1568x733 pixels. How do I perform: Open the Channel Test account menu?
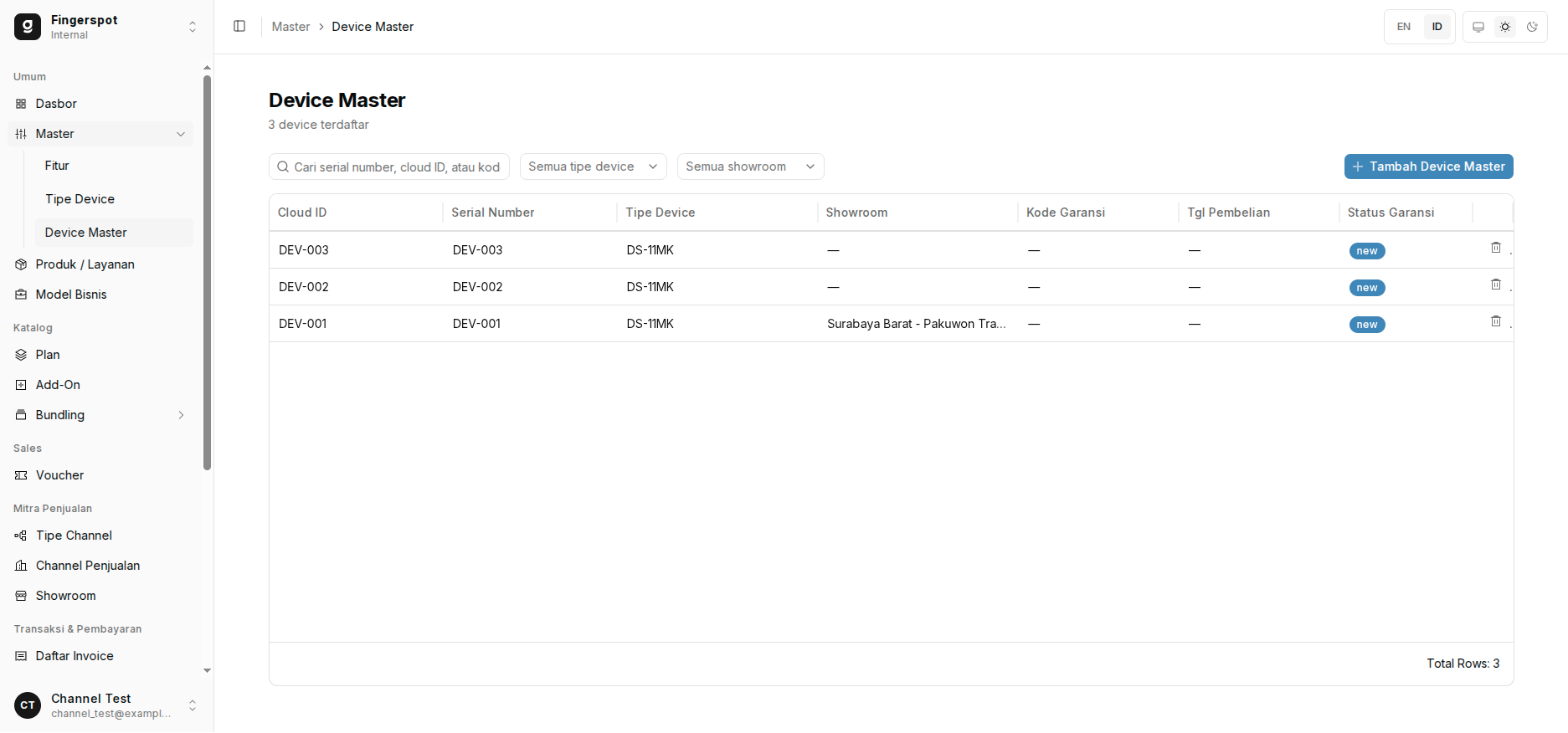106,705
